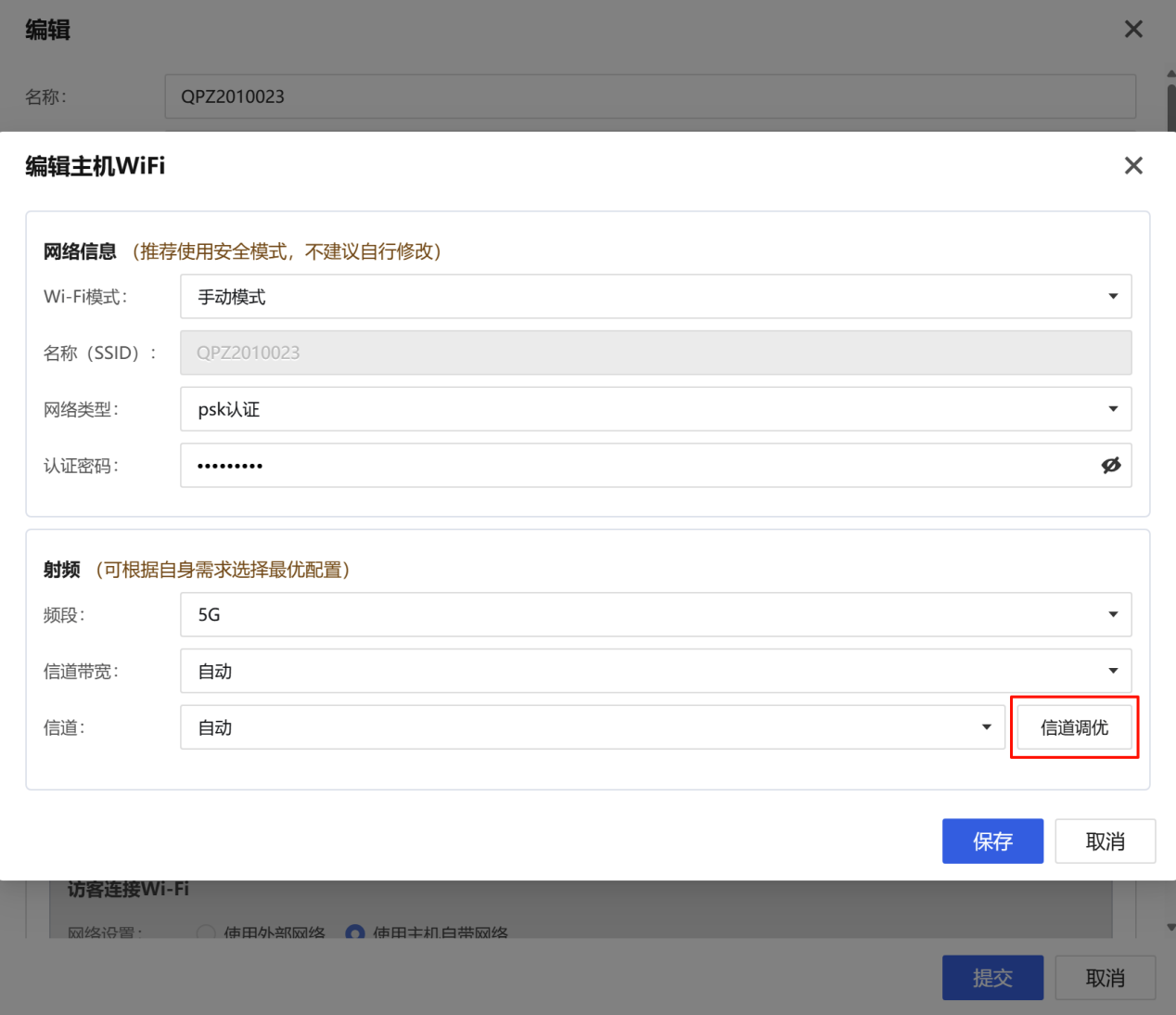Screen dimensions: 1176x1015
Task: Click the 信道调优 button
Action: 1074,728
